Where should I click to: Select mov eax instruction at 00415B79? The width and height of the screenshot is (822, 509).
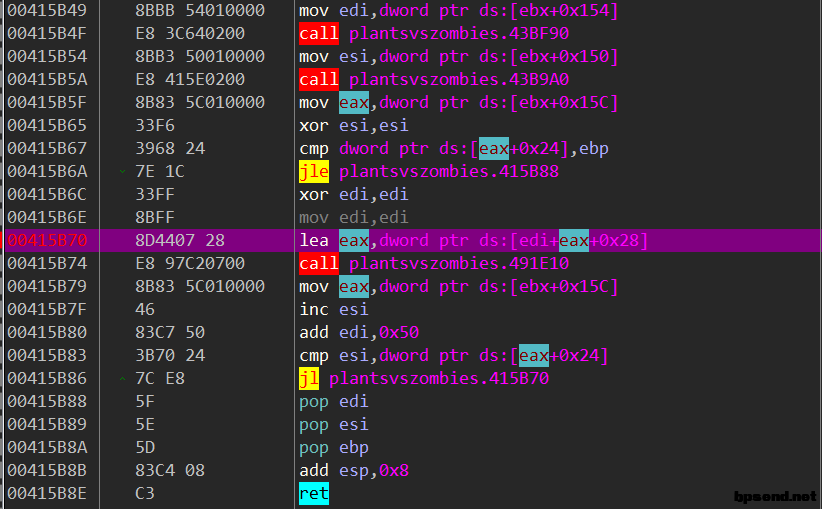(x=459, y=287)
